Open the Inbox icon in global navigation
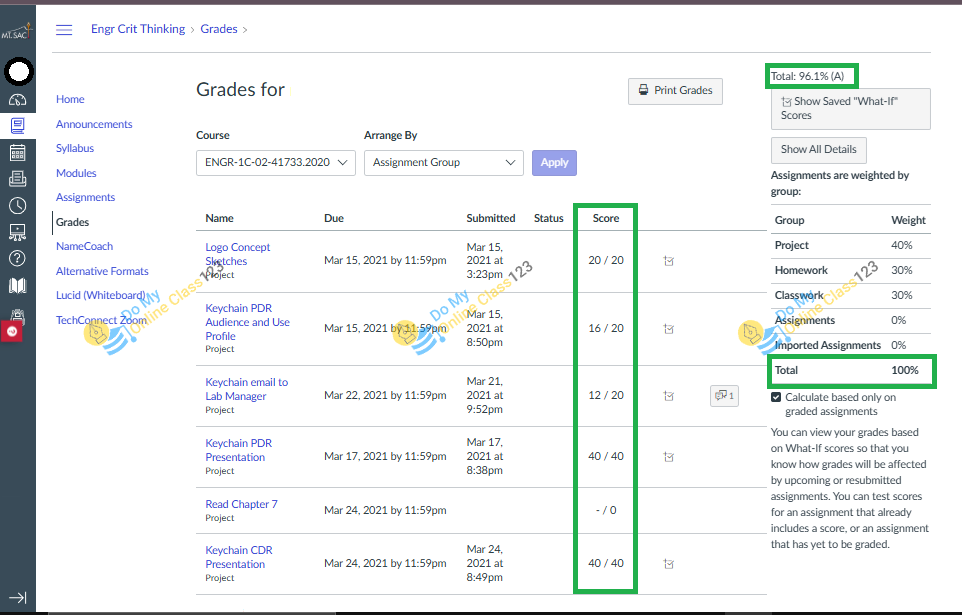Image resolution: width=962 pixels, height=615 pixels. 17,179
